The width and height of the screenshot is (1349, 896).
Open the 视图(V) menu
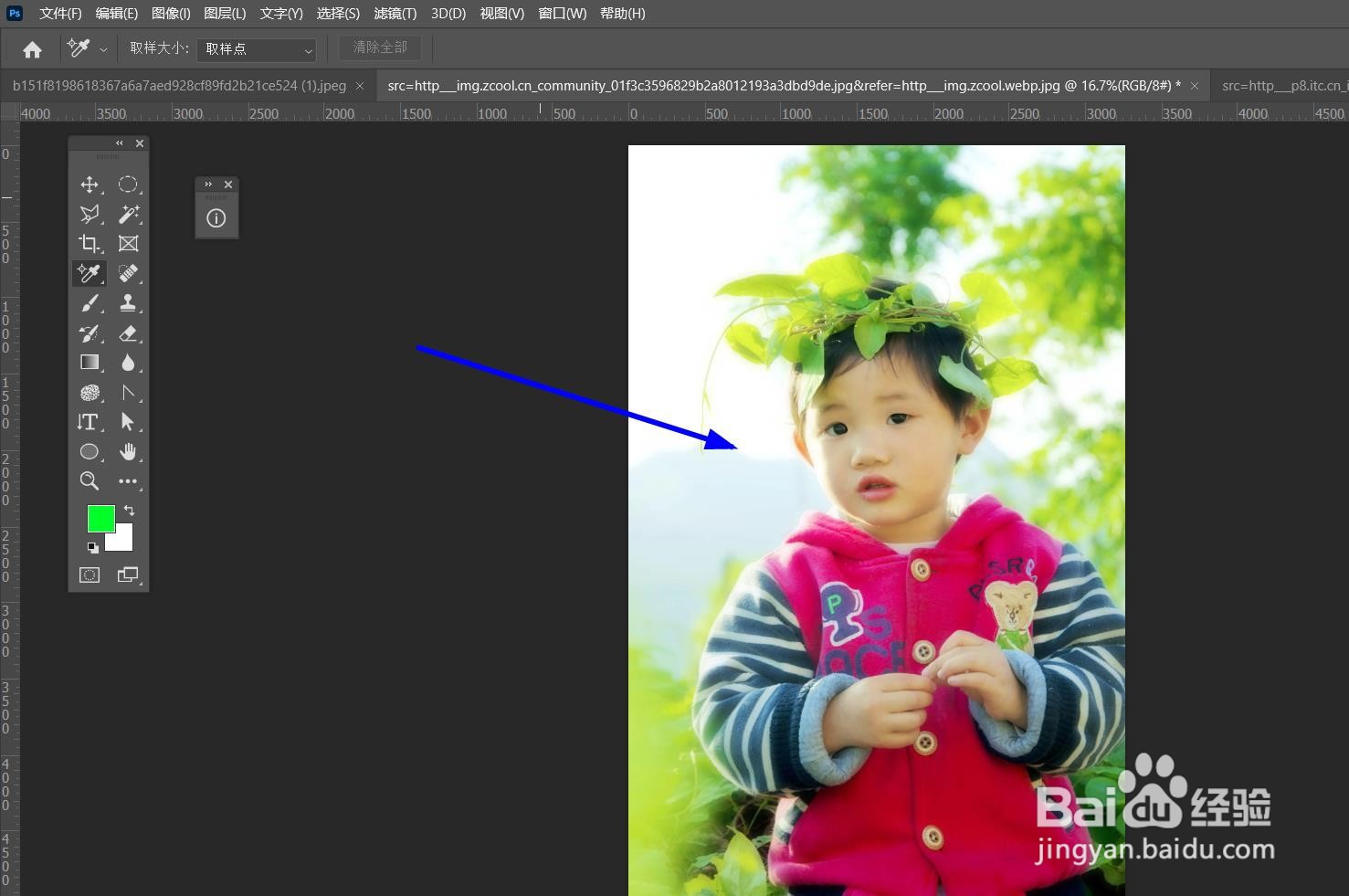[x=502, y=14]
